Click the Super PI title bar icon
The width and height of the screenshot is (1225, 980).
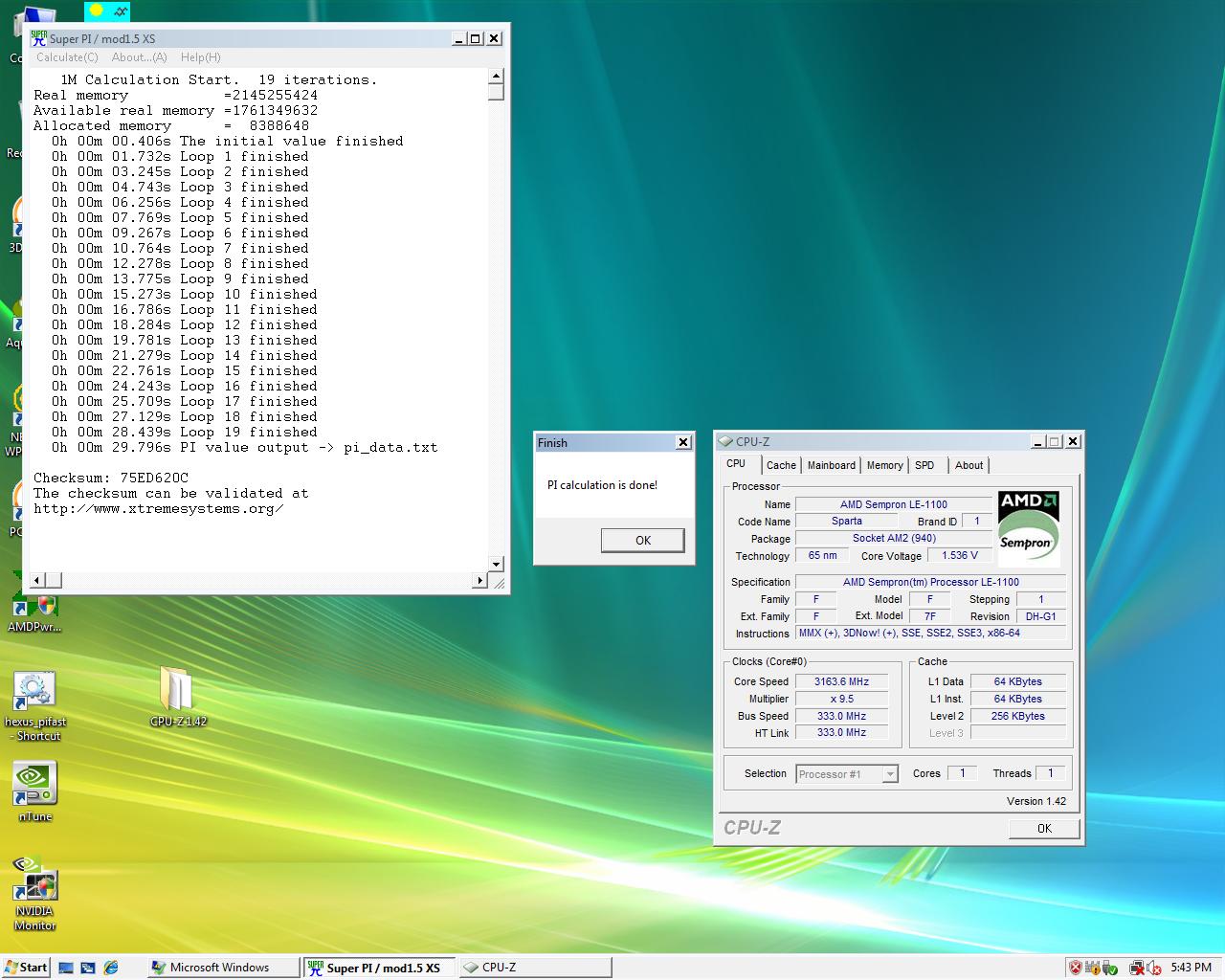click(x=38, y=38)
